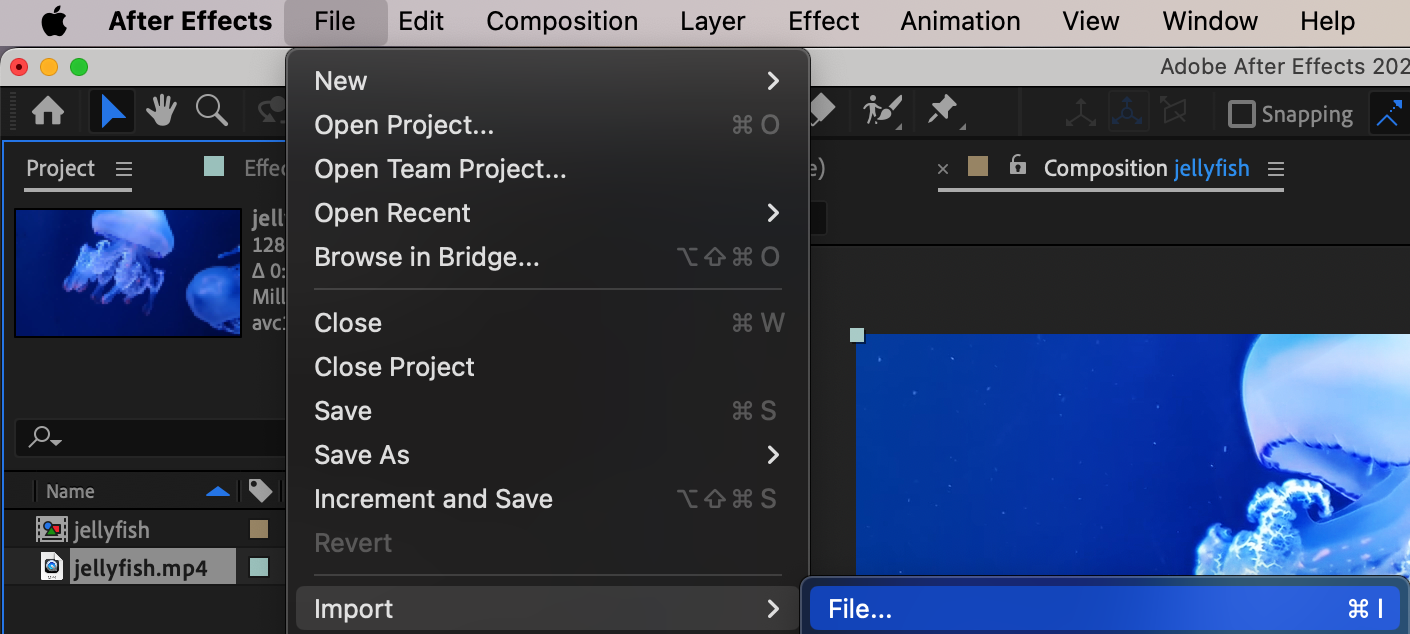Enable the Snapping checkbox
Viewport: 1410px width, 634px height.
click(x=1241, y=114)
